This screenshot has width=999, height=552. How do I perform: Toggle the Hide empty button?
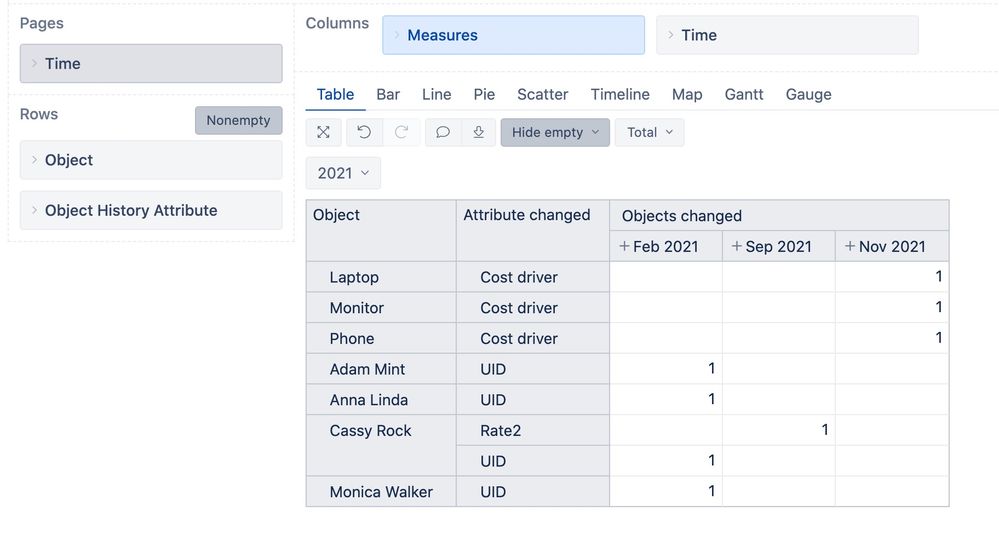pyautogui.click(x=555, y=132)
